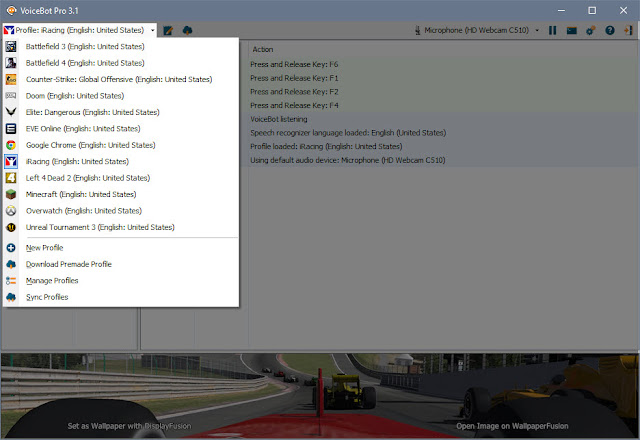Click the blue window icon in toolbar
Image resolution: width=640 pixels, height=440 pixels.
pyautogui.click(x=571, y=30)
